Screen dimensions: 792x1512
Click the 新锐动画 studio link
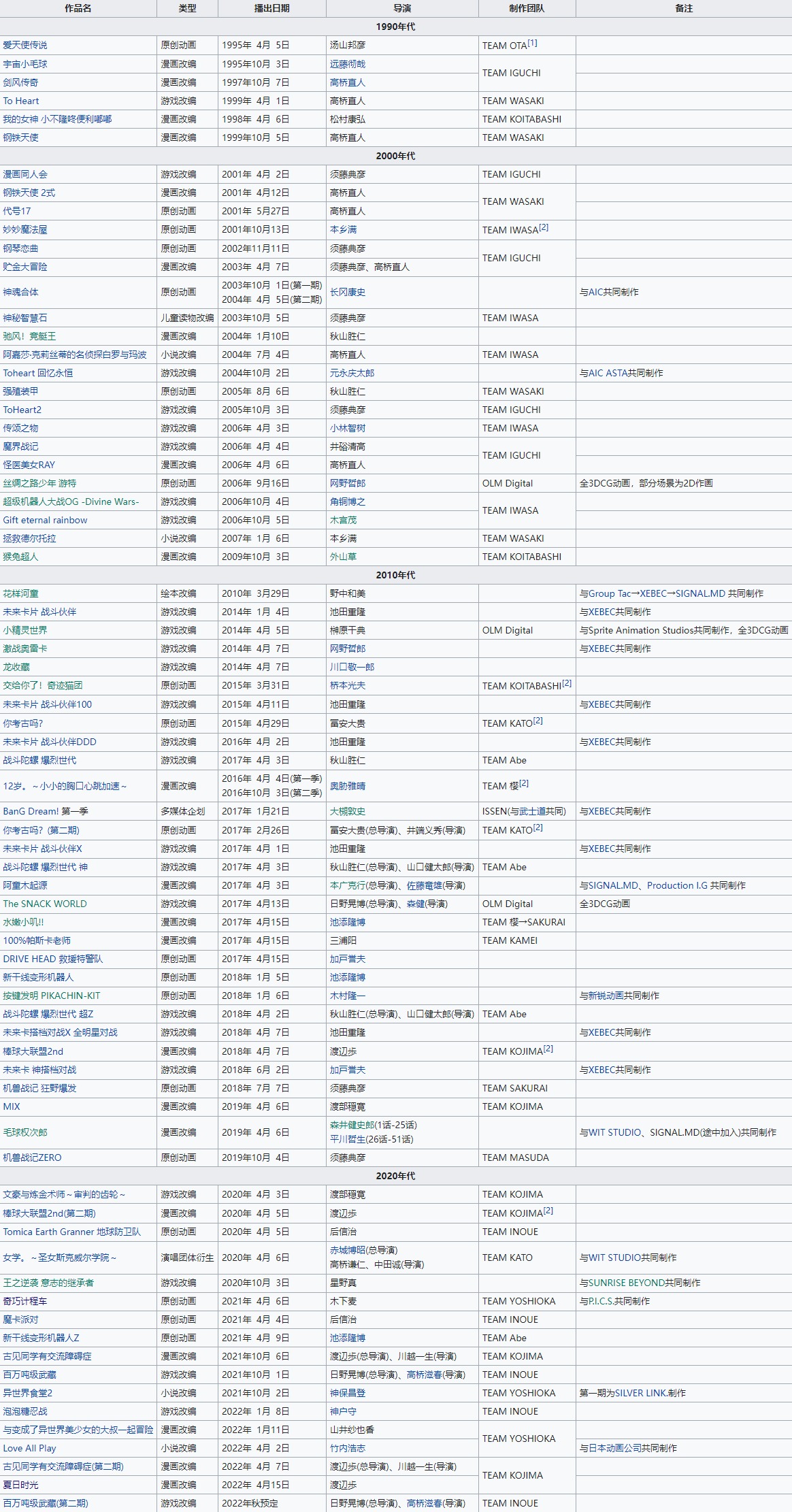point(606,996)
